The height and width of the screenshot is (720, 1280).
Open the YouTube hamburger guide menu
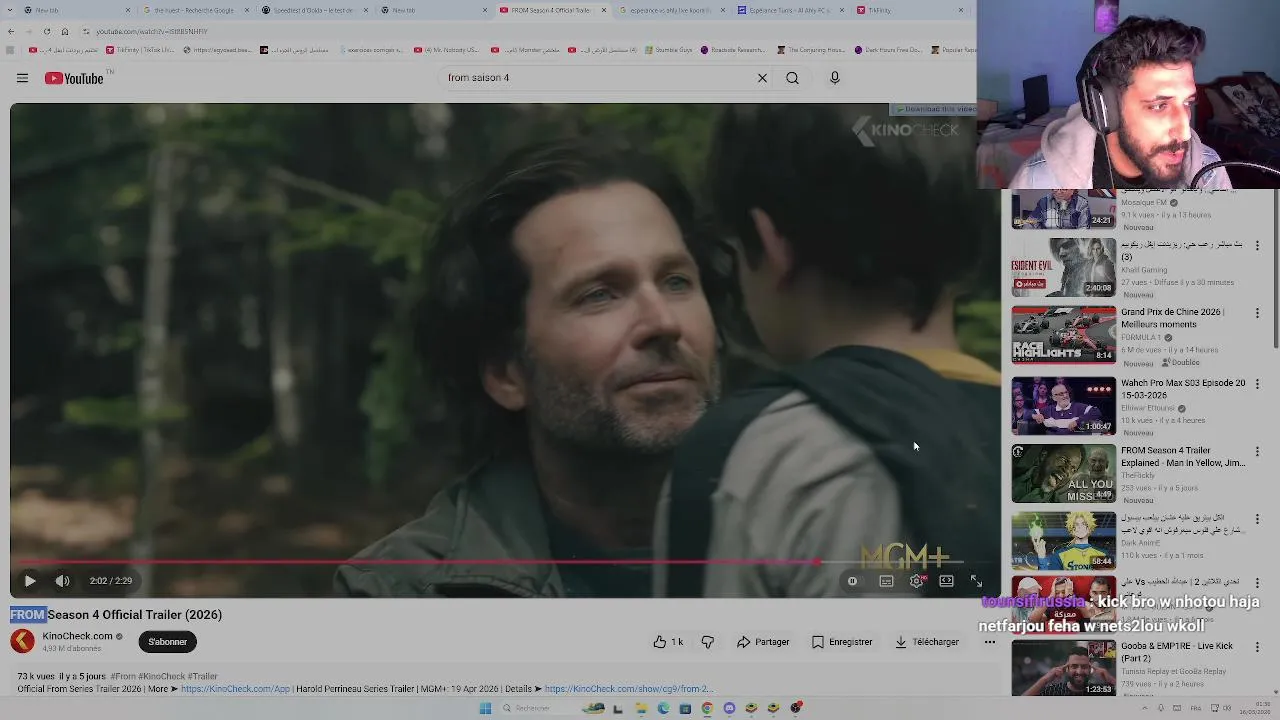click(x=22, y=78)
